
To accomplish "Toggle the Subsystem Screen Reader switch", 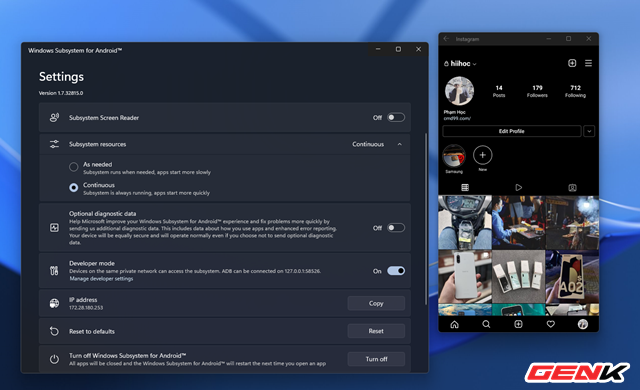I will [396, 117].
